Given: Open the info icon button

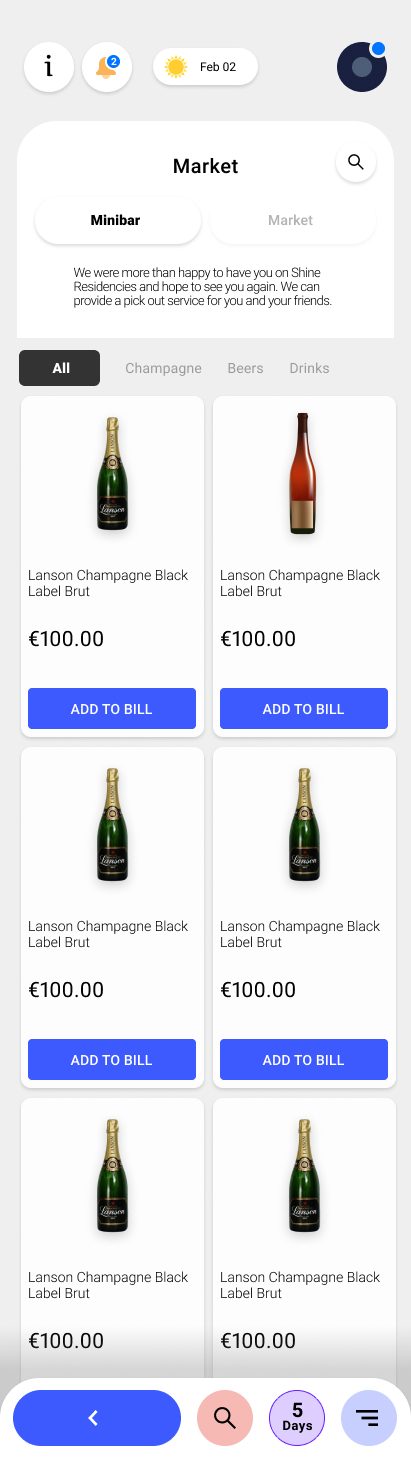Looking at the screenshot, I should click(48, 67).
